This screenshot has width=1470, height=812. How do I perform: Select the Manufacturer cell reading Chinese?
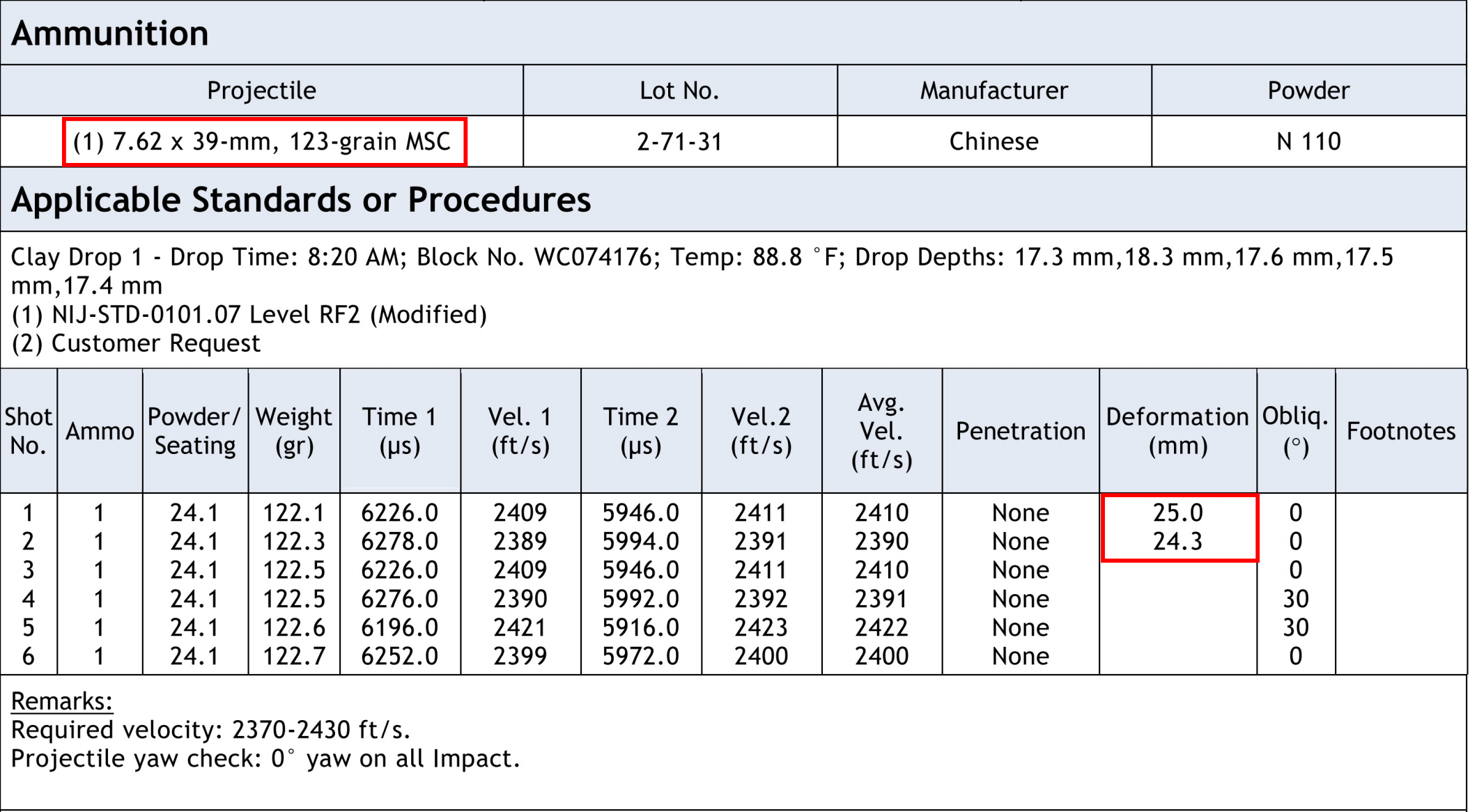993,142
